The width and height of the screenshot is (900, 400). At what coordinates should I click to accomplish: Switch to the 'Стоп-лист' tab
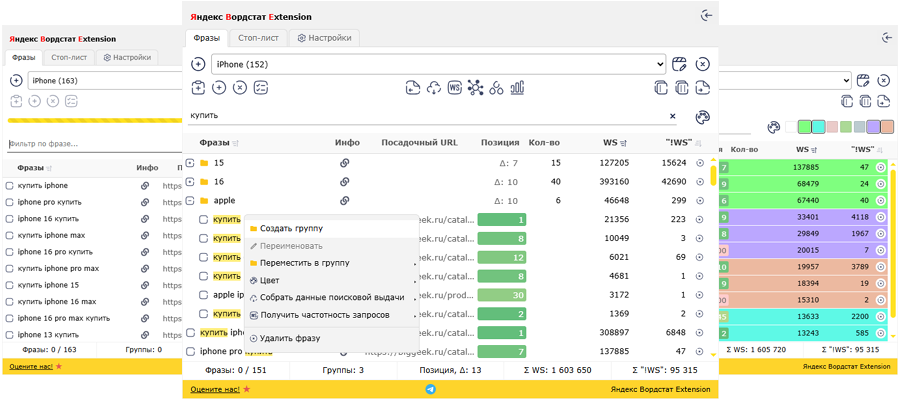click(x=259, y=38)
